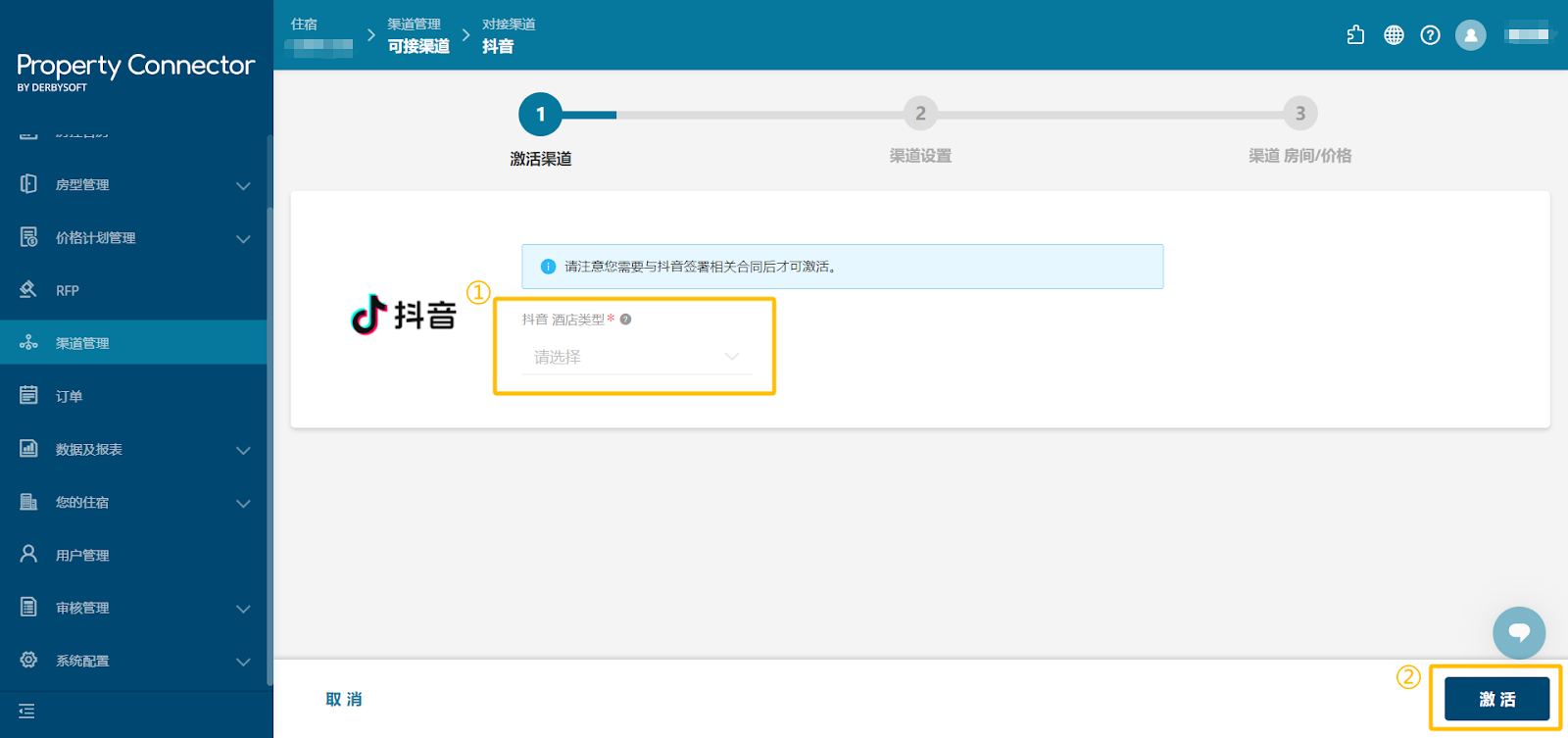1568x738 pixels.
Task: Select the RFP menu item
Action: (133, 290)
